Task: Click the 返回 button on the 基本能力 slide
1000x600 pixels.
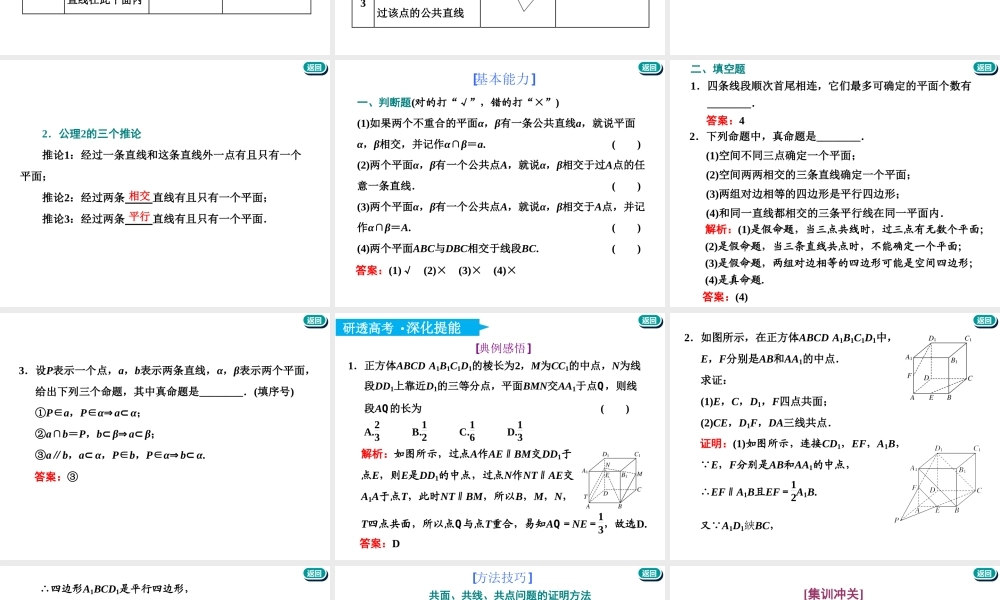Action: (x=651, y=66)
